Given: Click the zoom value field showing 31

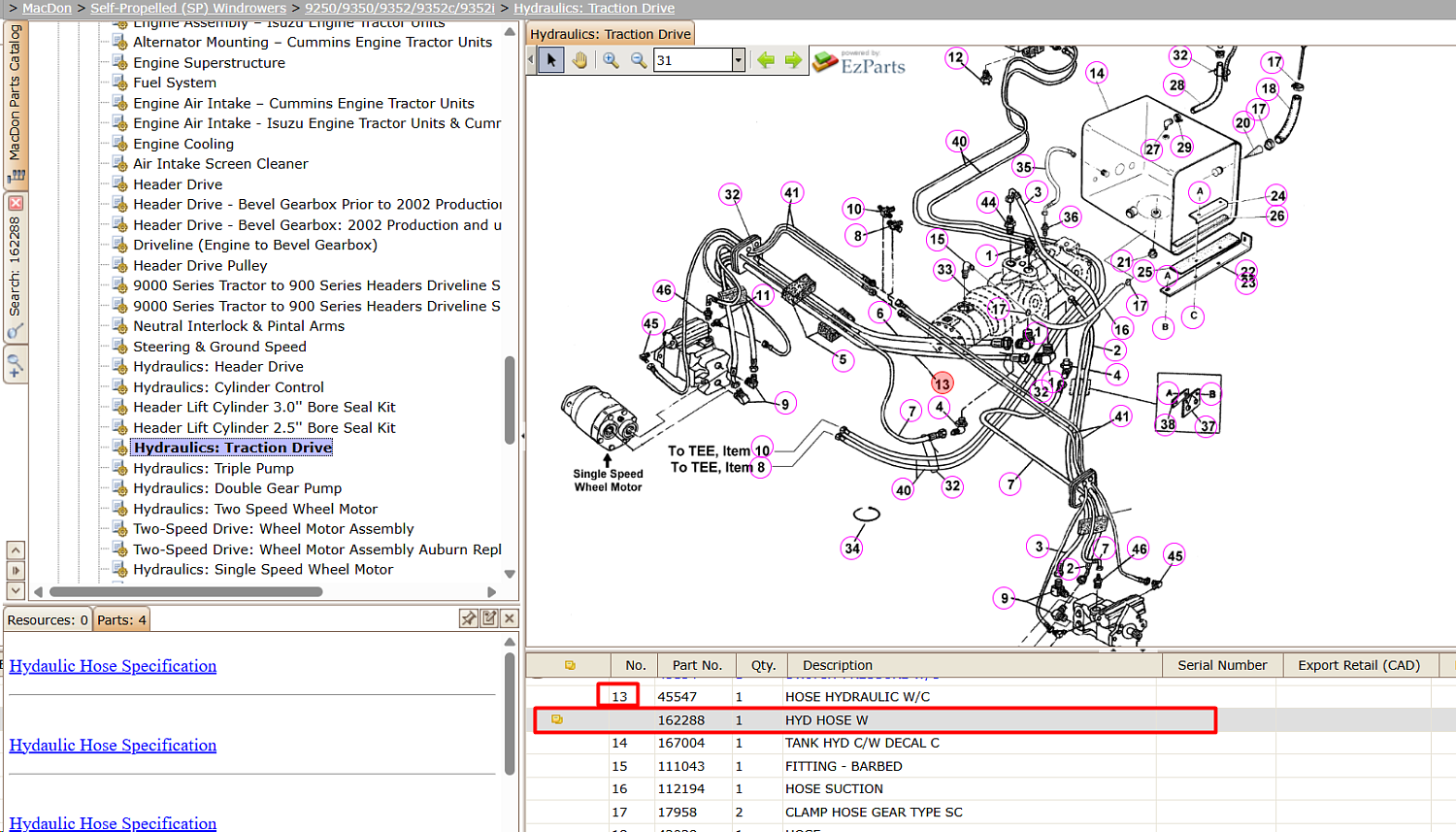Looking at the screenshot, I should coord(693,60).
